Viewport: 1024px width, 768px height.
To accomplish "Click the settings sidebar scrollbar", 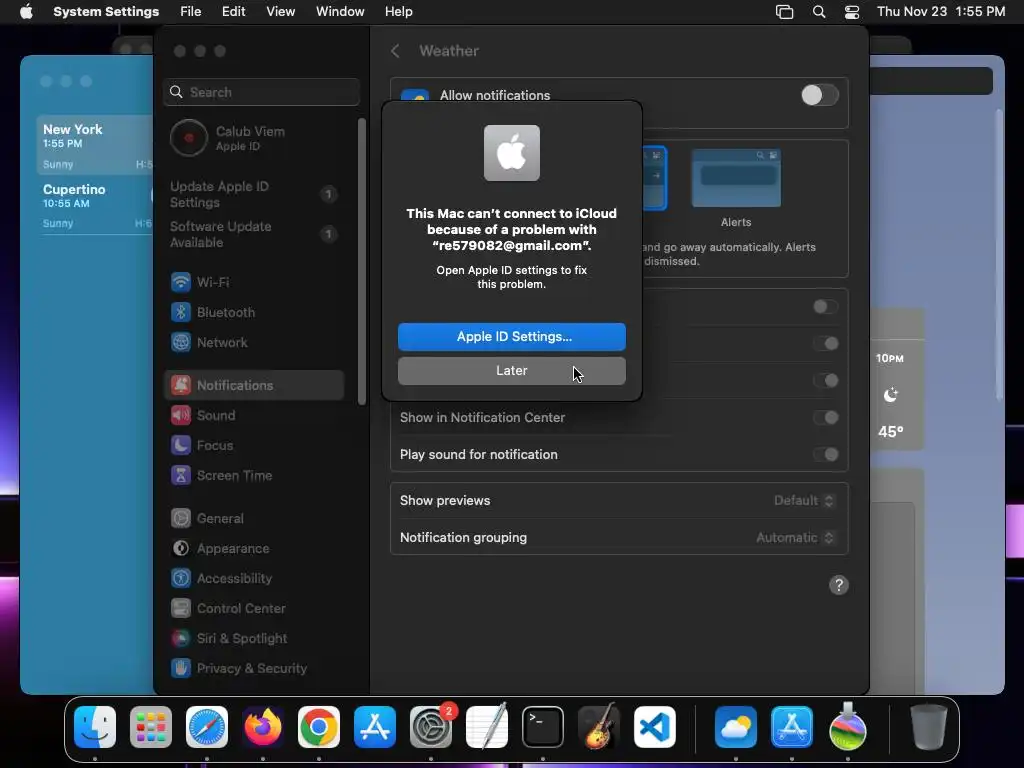I will 362,261.
